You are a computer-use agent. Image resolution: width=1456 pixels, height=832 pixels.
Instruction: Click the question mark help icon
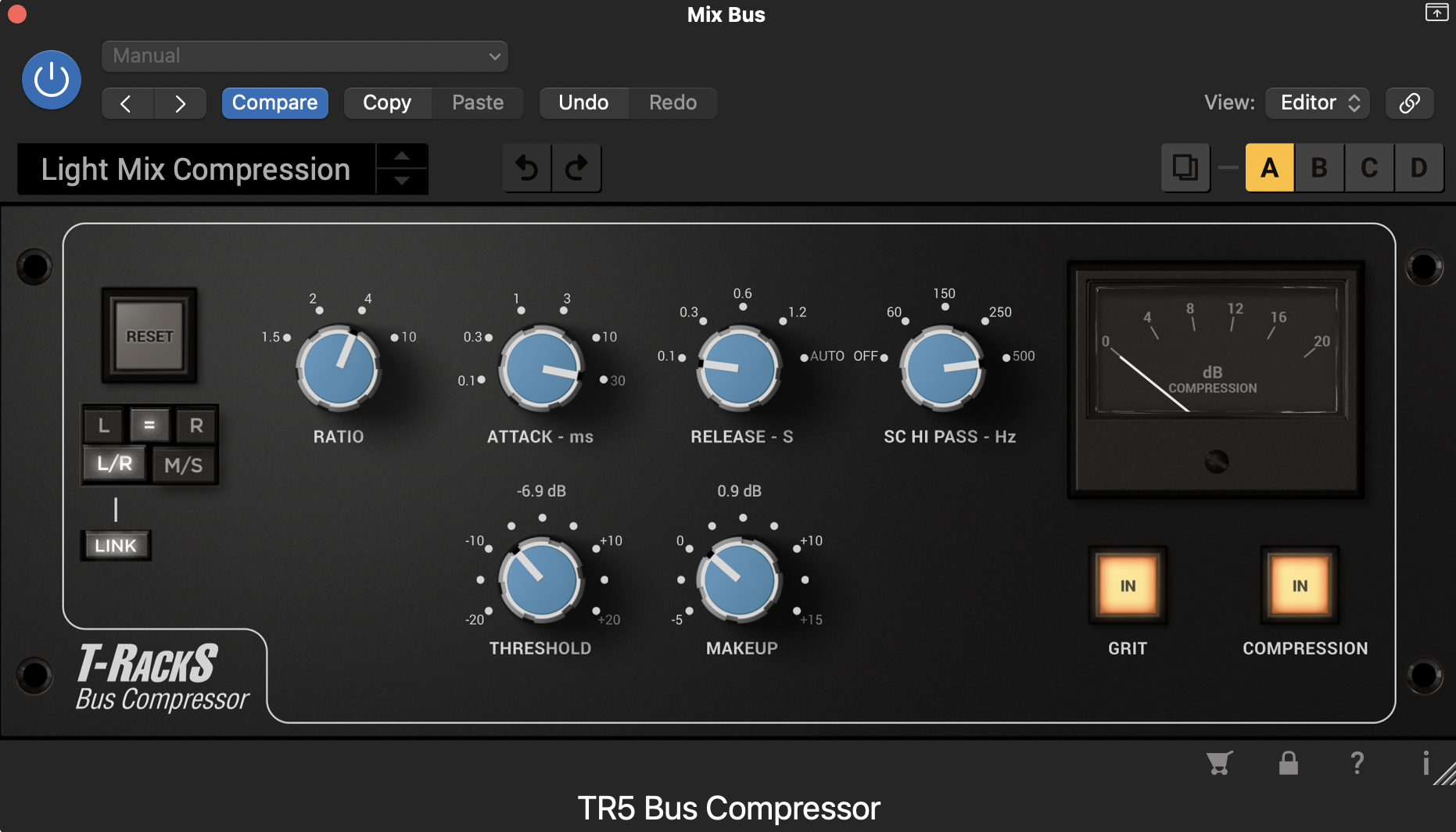coord(1357,762)
